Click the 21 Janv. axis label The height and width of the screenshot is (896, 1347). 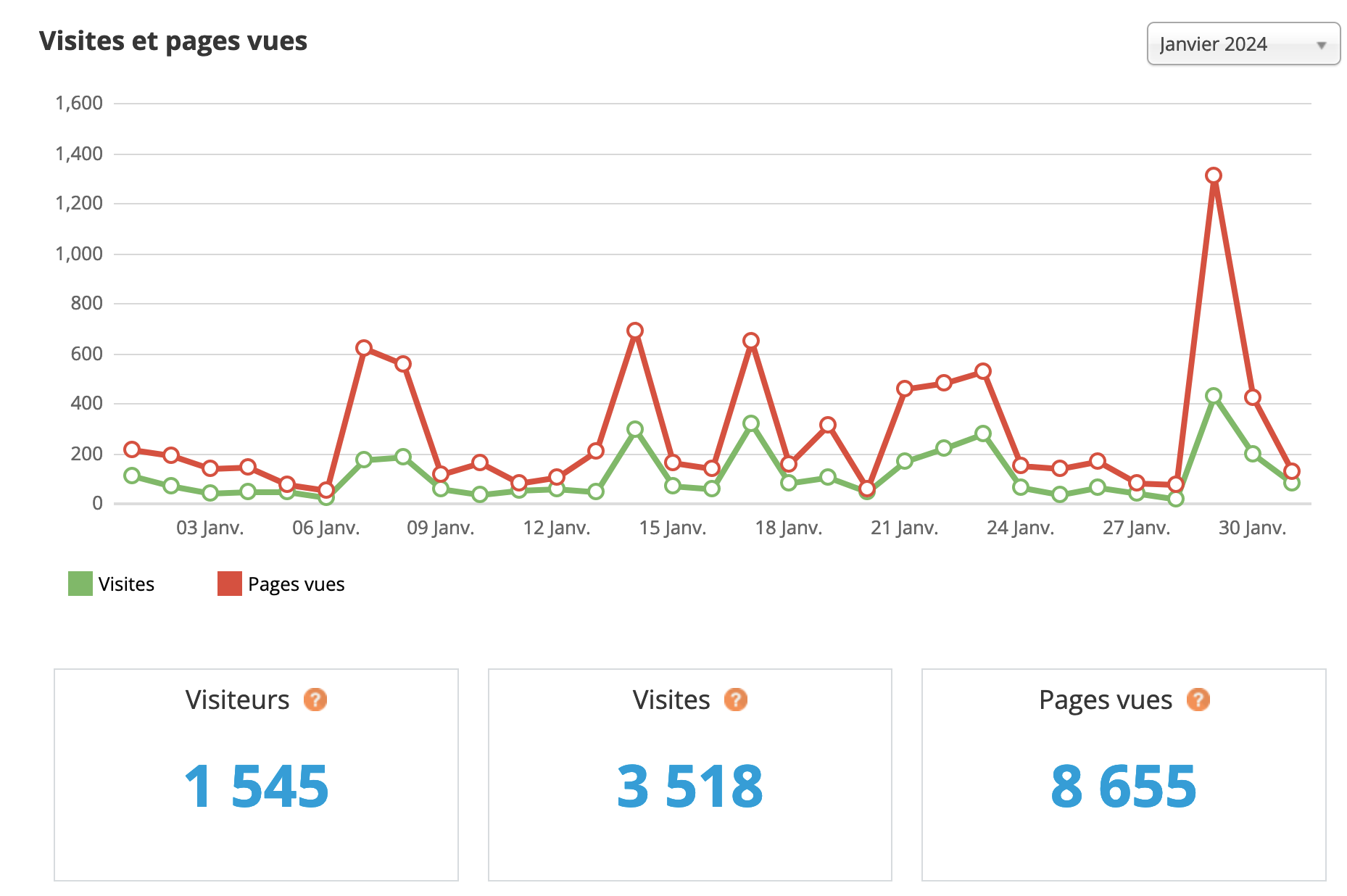click(905, 528)
